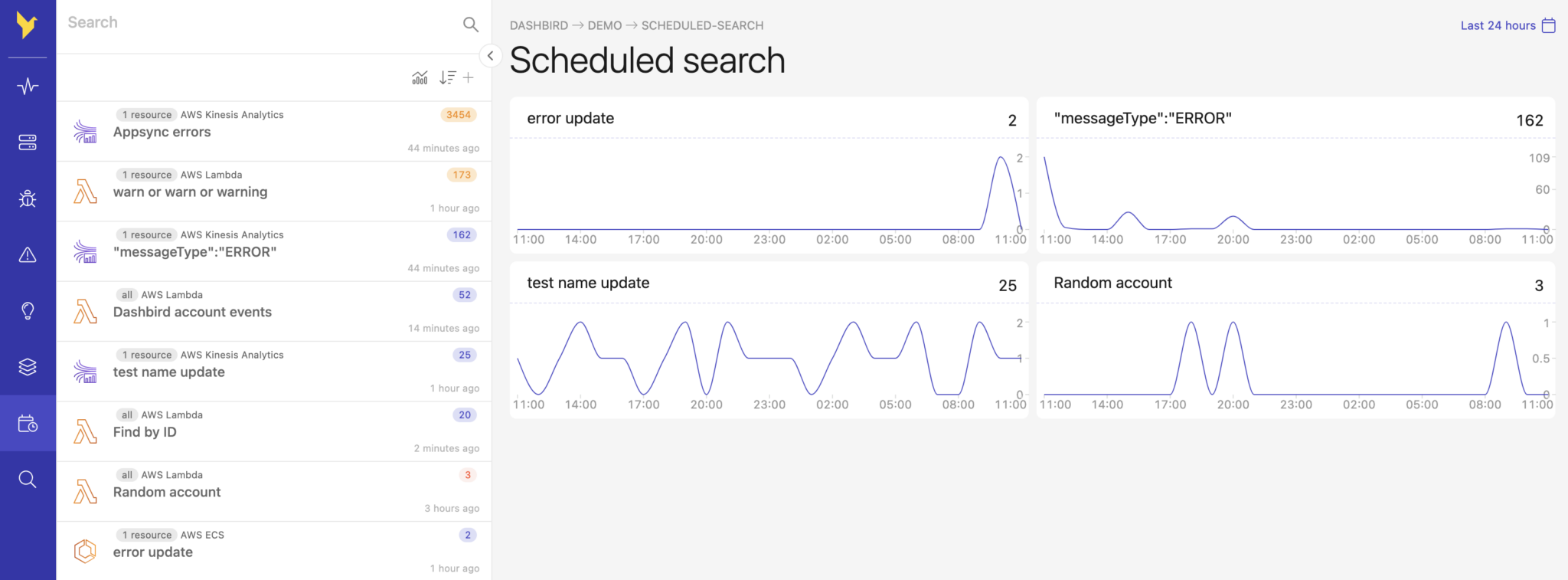Collapse the search list panel with the chevron
The width and height of the screenshot is (1568, 580).
491,55
